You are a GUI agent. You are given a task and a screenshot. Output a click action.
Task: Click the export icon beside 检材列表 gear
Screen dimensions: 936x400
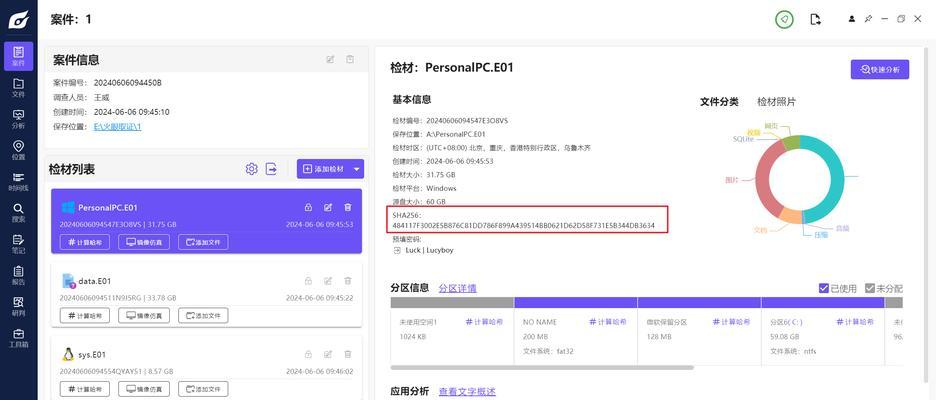[x=271, y=169]
